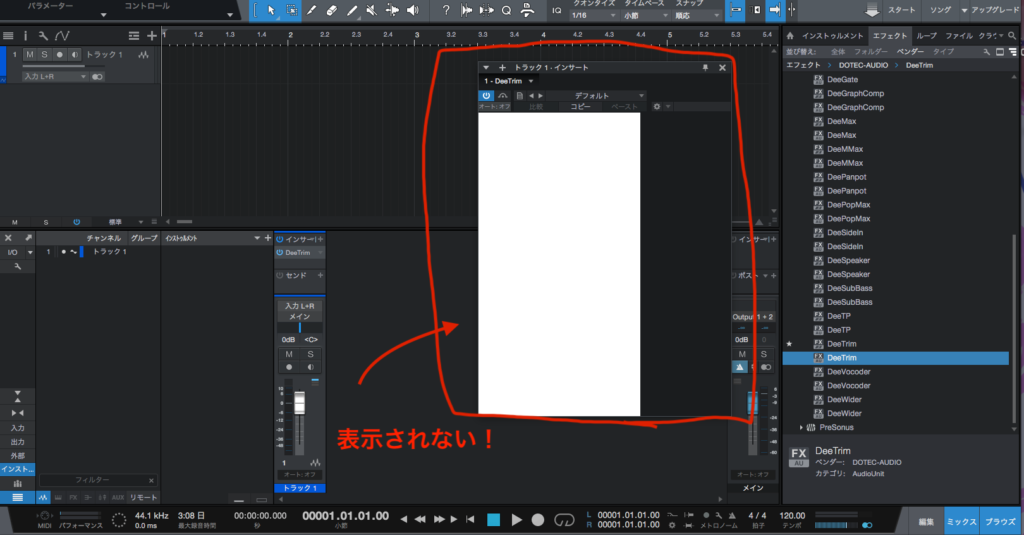The image size is (1024, 535).
Task: Click the コピー button in plugin window
Action: tap(580, 106)
